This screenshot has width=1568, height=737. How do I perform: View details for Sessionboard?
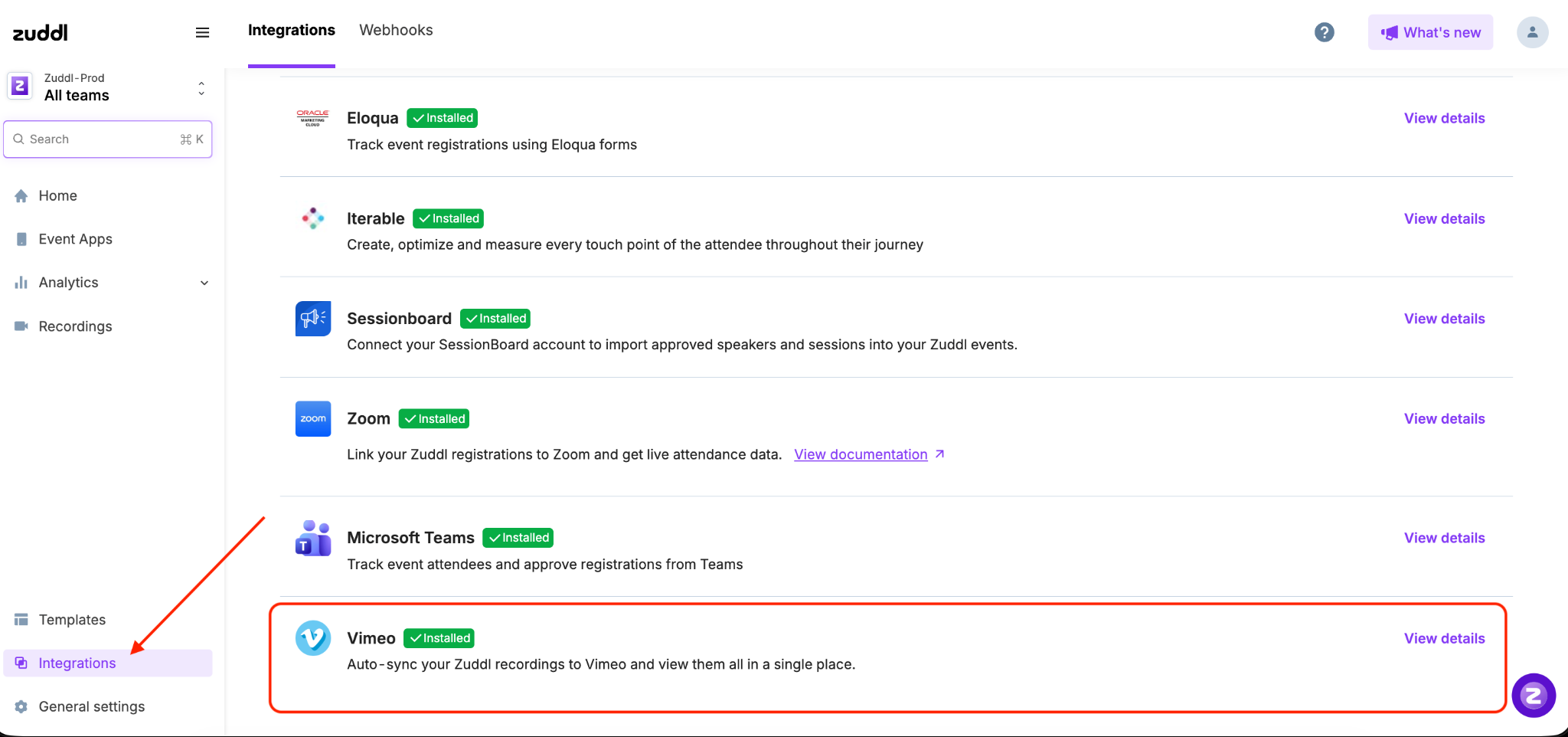[1444, 319]
